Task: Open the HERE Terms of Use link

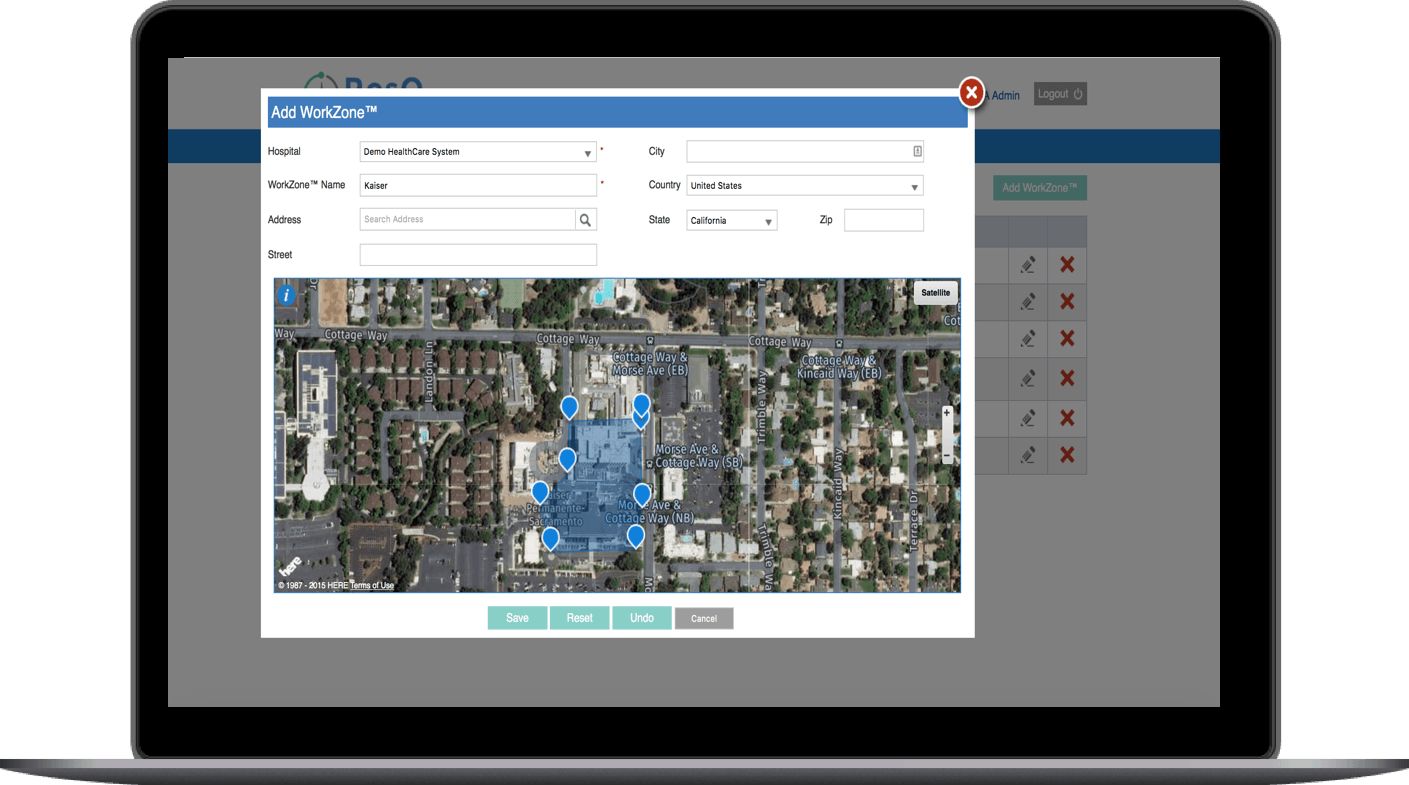Action: (372, 586)
